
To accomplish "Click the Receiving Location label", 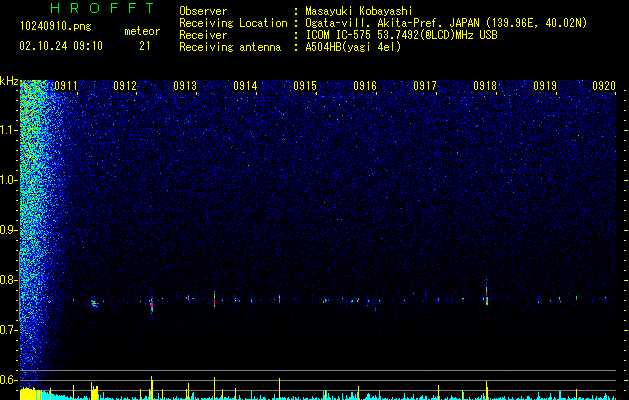I will click(233, 23).
